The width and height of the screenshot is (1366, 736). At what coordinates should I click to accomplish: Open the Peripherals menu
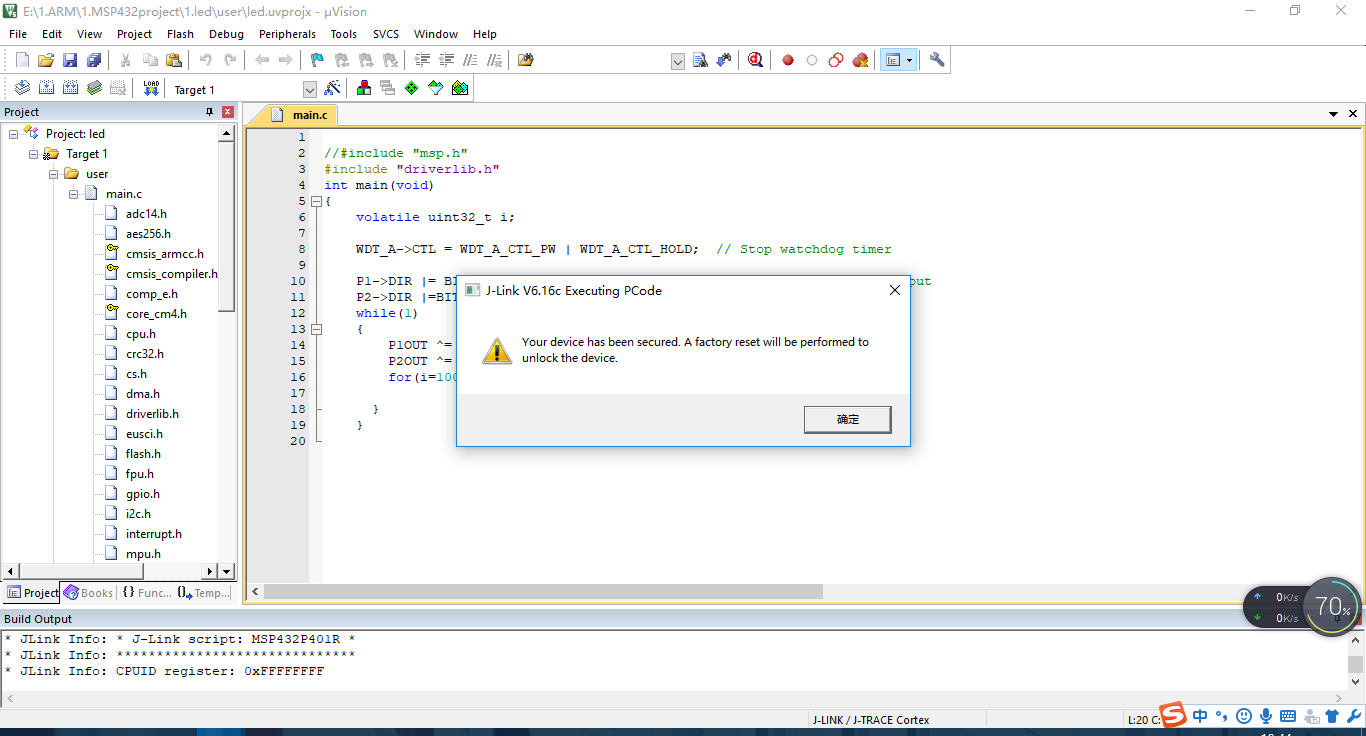(287, 34)
